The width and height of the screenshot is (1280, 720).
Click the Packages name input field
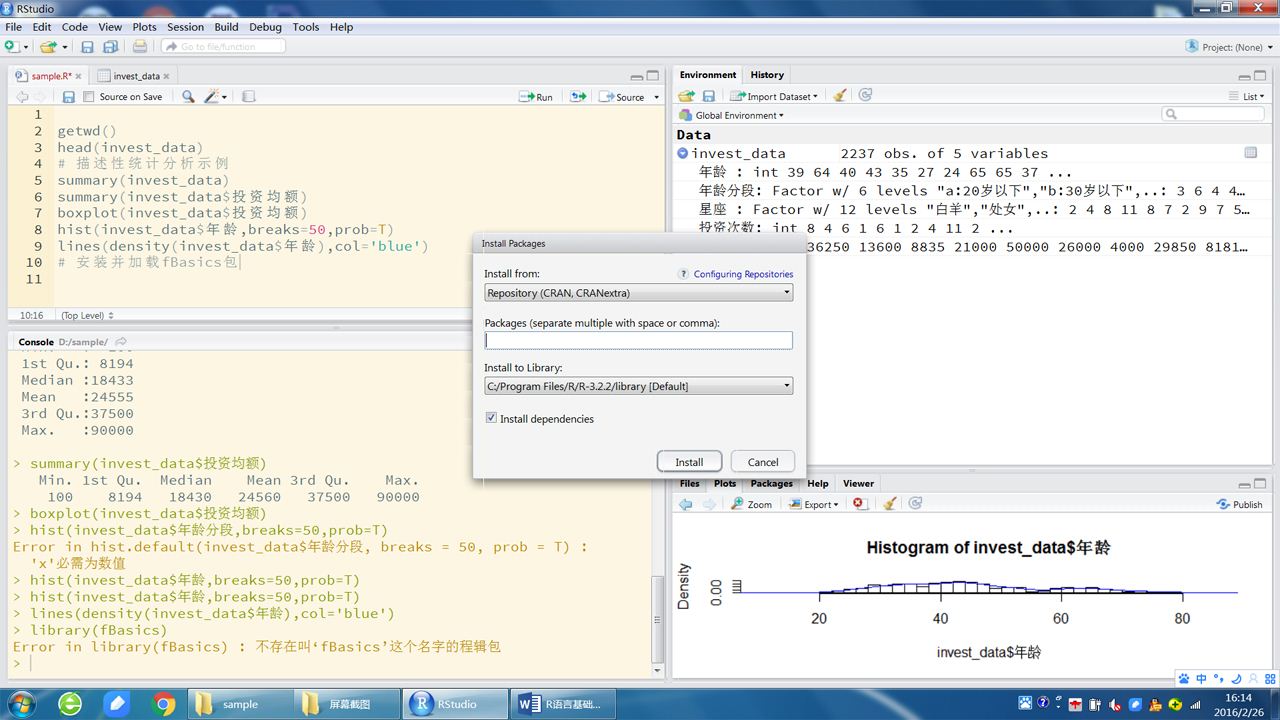point(638,340)
